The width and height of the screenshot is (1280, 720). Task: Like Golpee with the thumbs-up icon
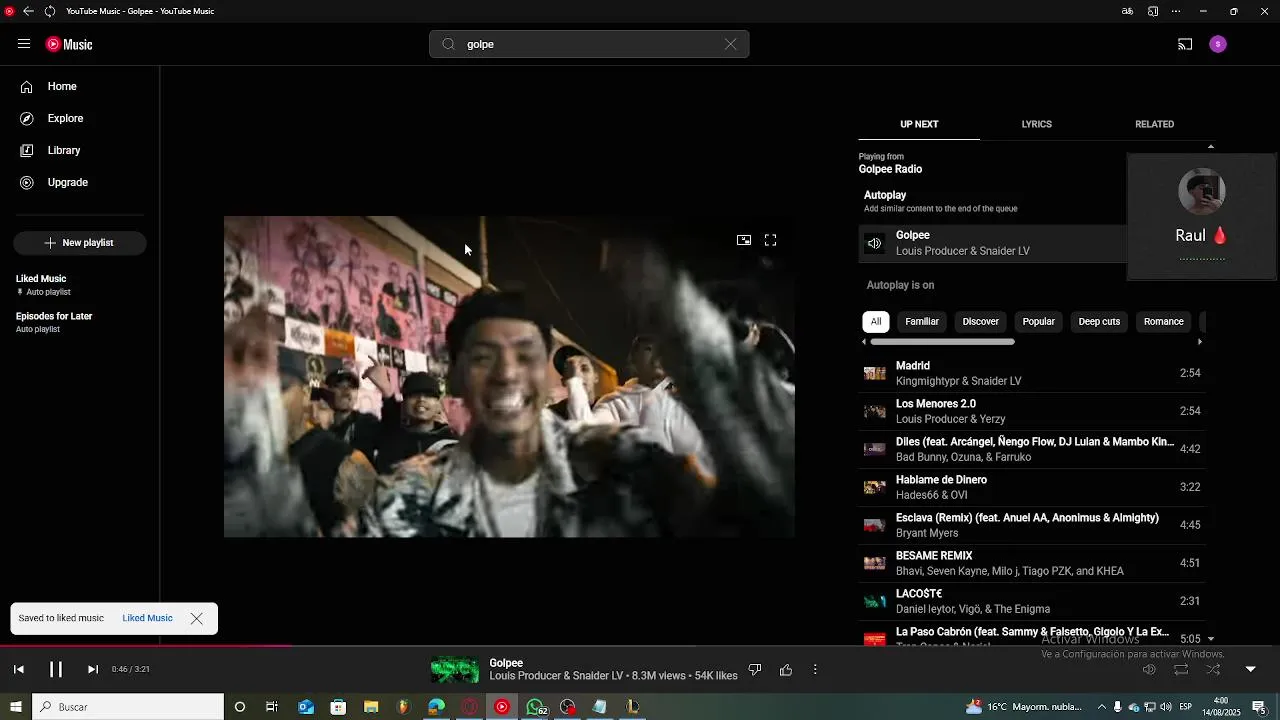click(786, 669)
